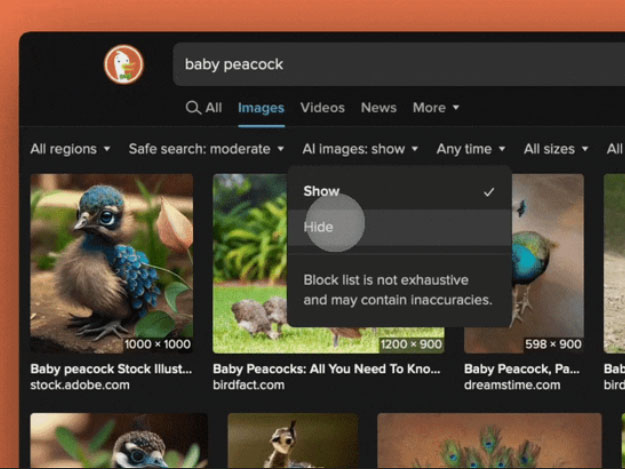Image resolution: width=625 pixels, height=469 pixels.
Task: Open the Baby Peacock, Pa... title link
Action: click(522, 369)
